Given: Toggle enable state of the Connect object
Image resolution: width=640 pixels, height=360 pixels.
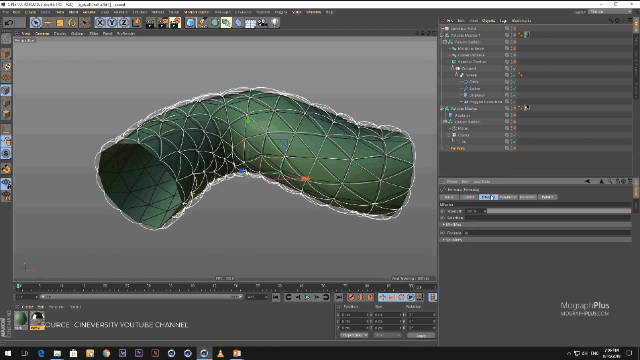Looking at the screenshot, I should click(514, 69).
